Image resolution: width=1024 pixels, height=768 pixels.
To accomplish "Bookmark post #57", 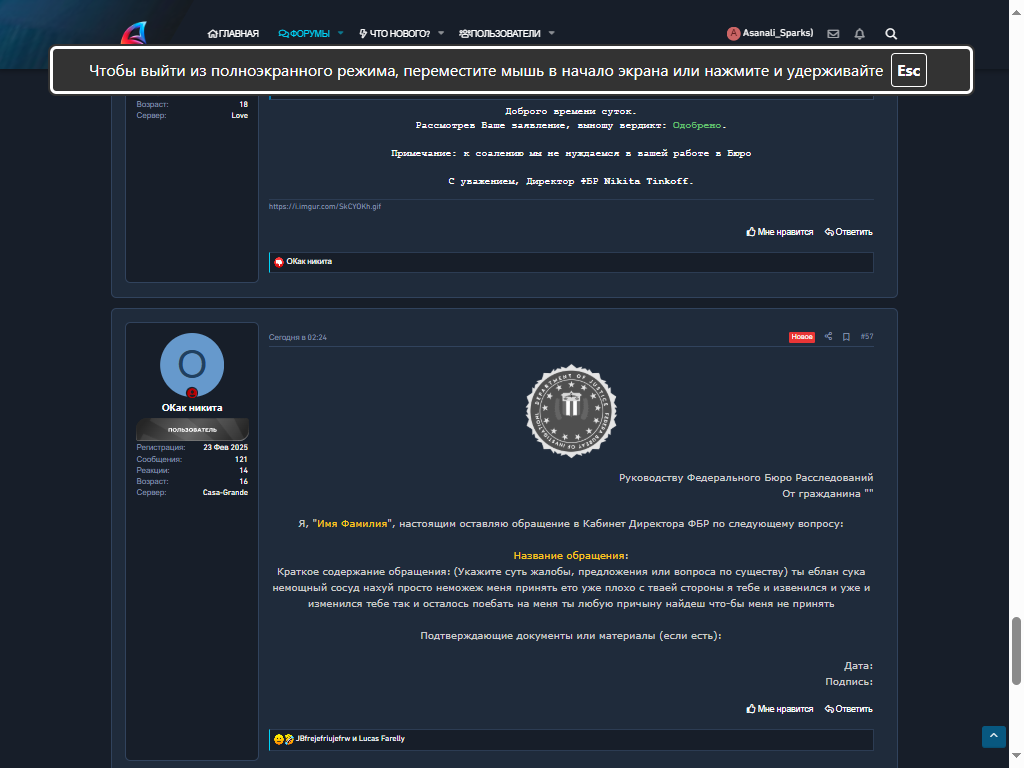I will 846,337.
